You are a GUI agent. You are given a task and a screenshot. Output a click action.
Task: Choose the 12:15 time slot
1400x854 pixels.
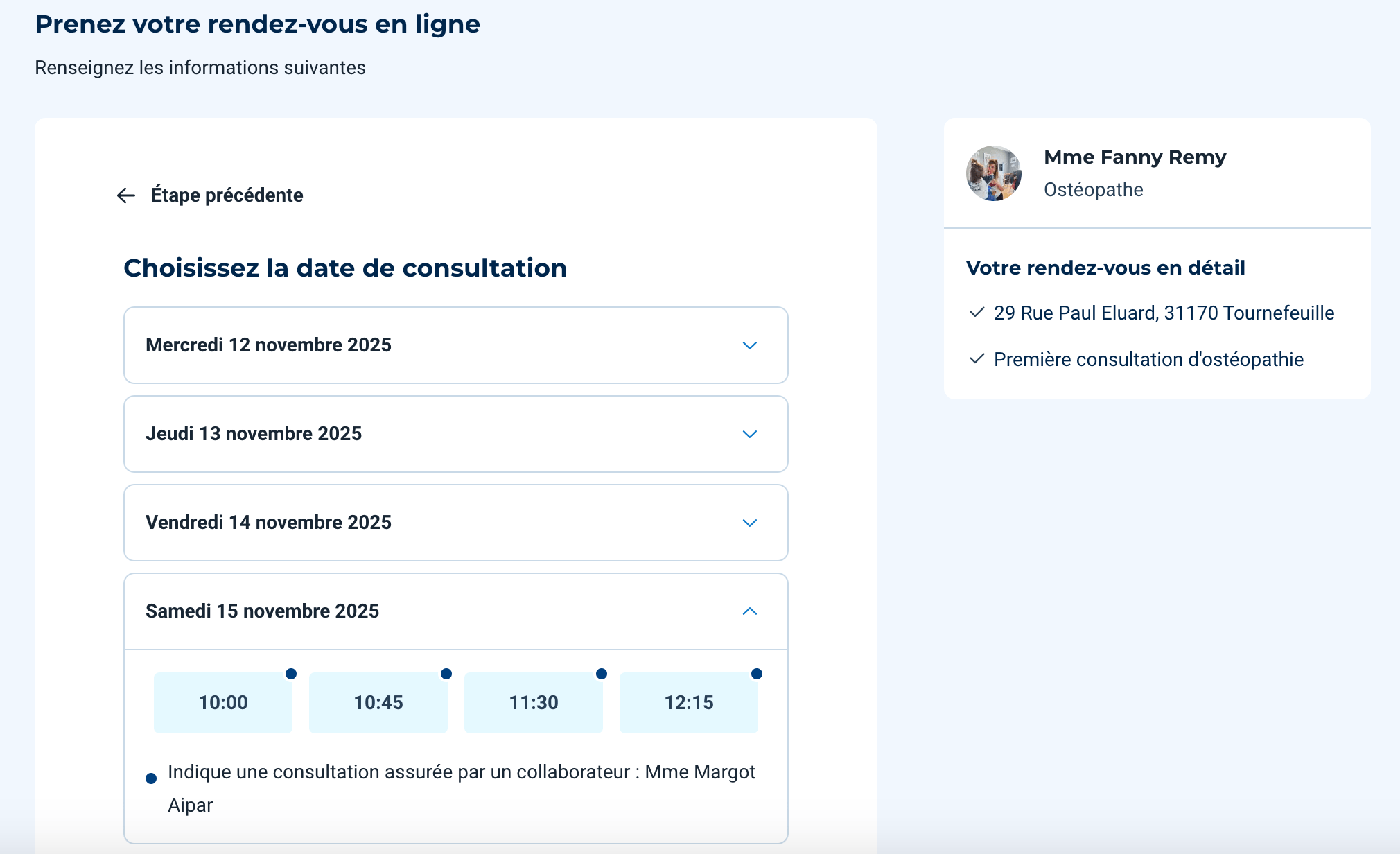pos(688,703)
